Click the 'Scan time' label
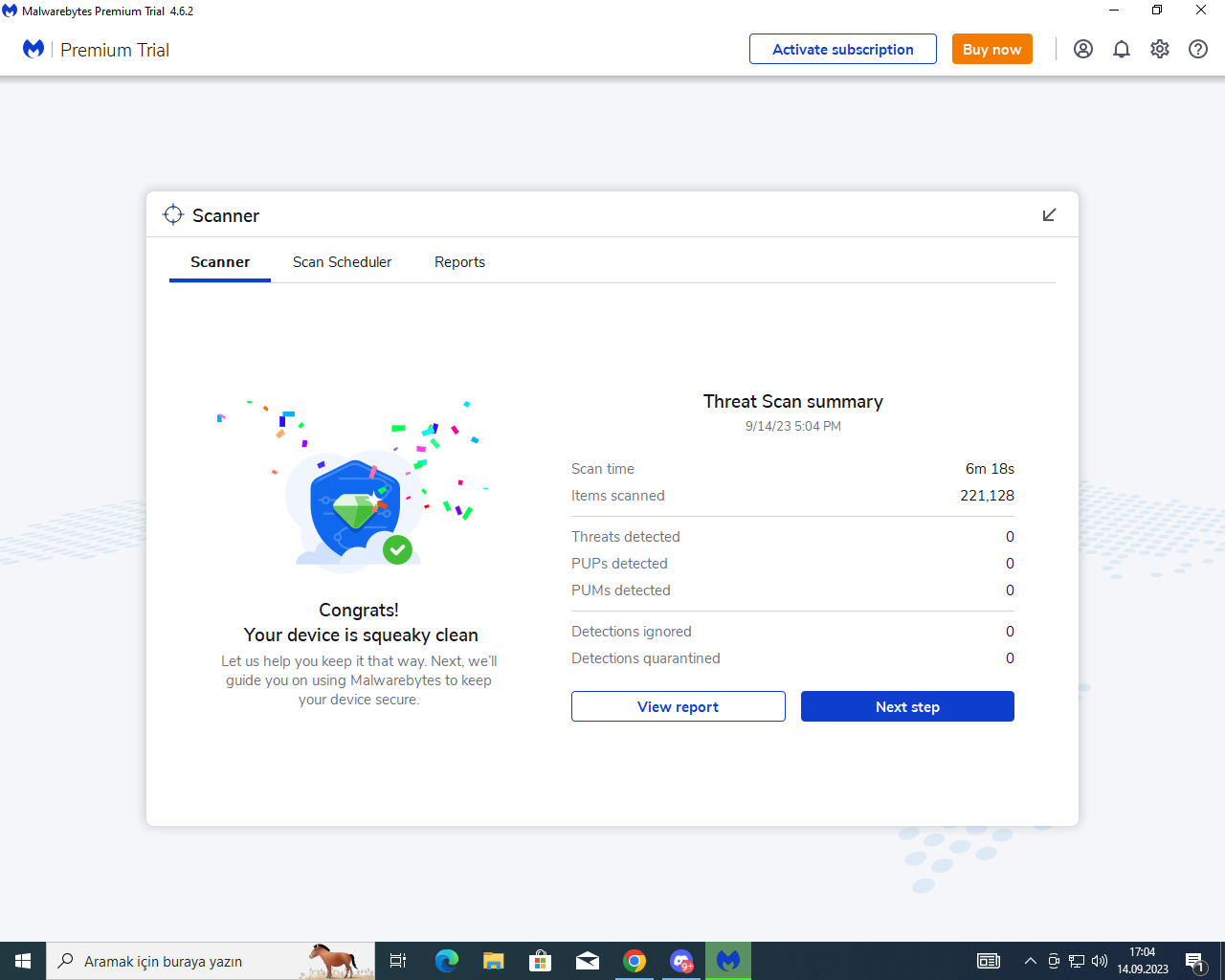The image size is (1225, 980). [x=603, y=469]
